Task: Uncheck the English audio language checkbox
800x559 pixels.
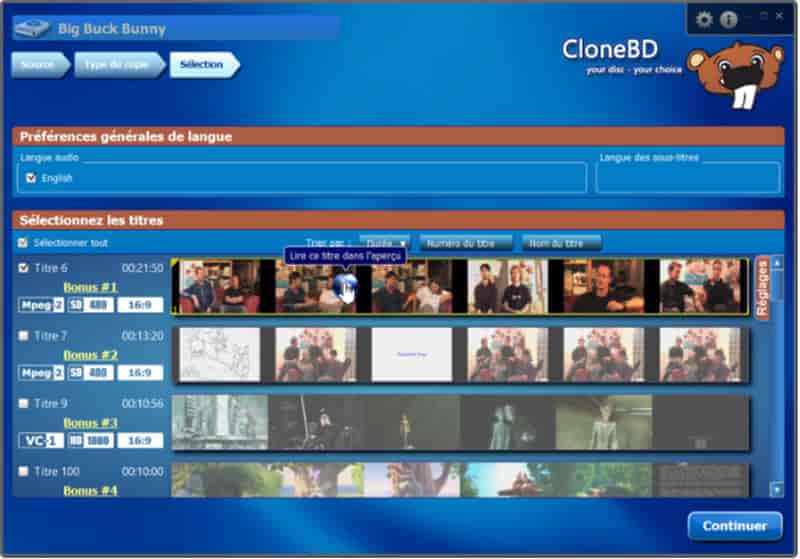Action: (31, 178)
